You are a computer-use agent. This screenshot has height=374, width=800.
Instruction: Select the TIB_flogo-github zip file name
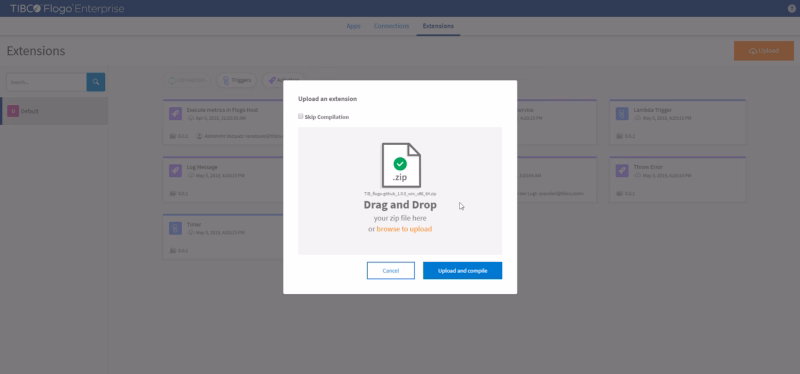(x=400, y=194)
